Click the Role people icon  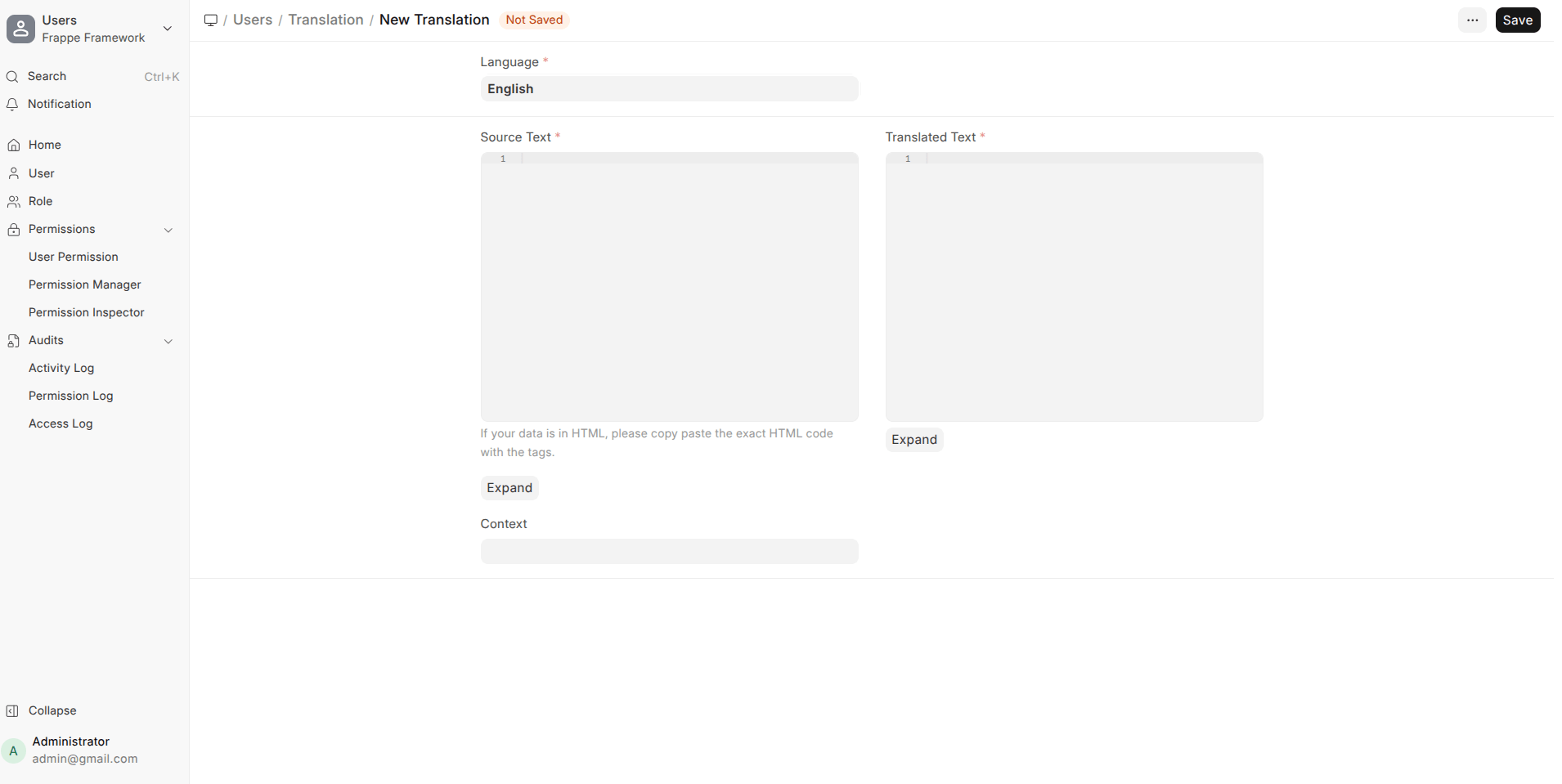coord(14,202)
